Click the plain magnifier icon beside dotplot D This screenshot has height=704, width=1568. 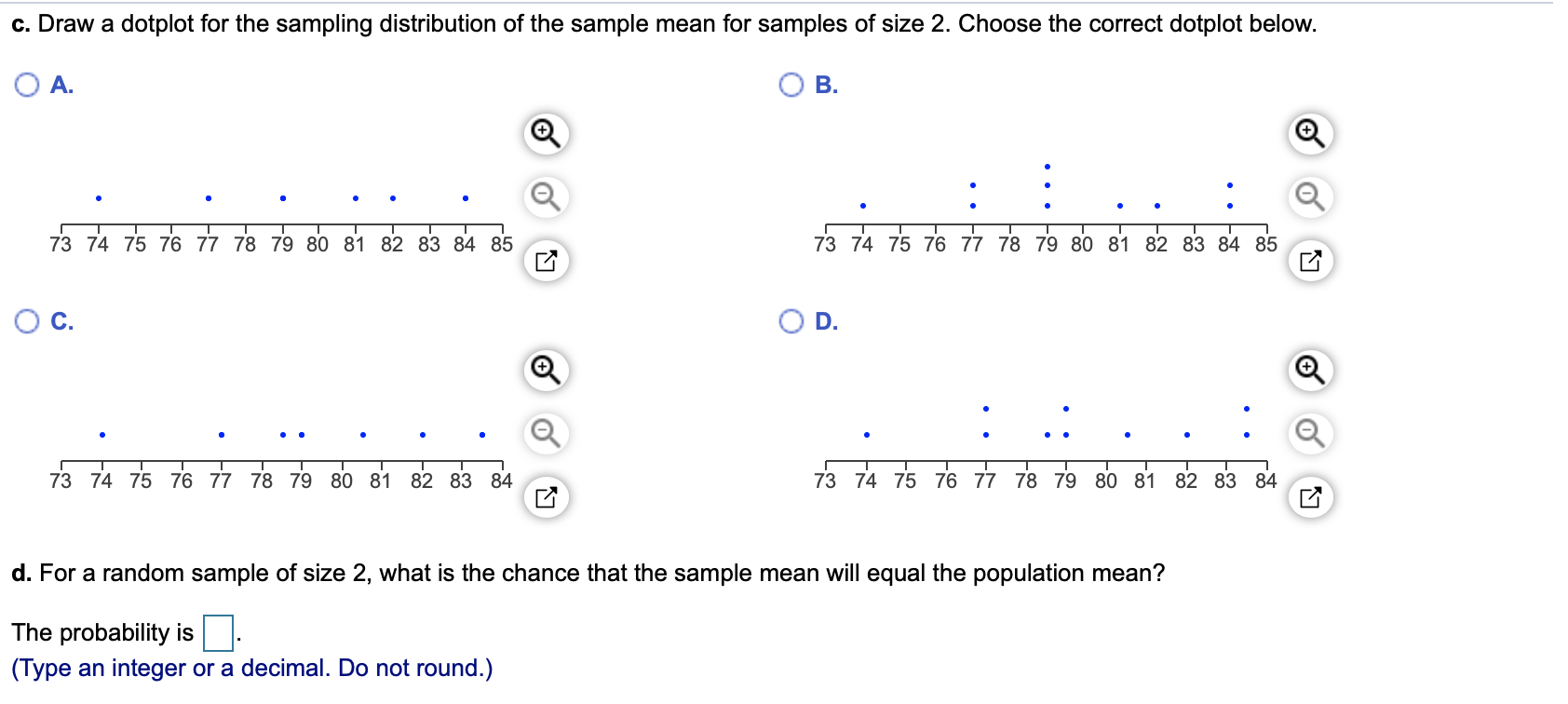pos(1310,430)
